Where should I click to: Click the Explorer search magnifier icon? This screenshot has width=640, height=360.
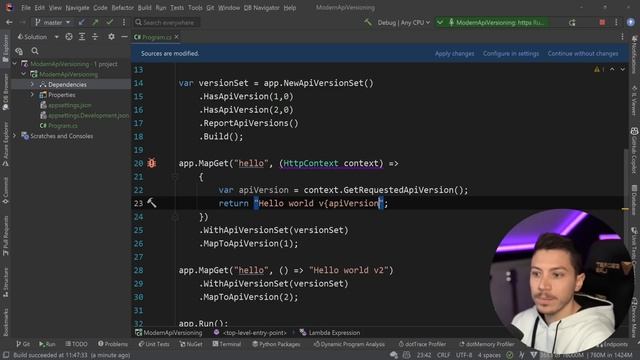(x=35, y=51)
